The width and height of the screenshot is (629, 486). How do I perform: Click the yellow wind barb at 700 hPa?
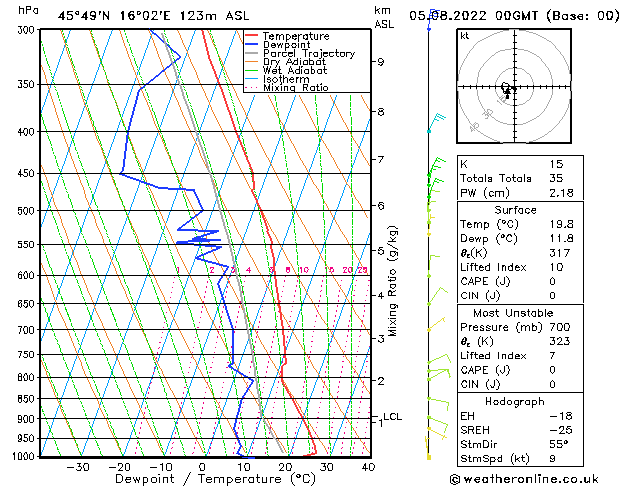click(436, 324)
